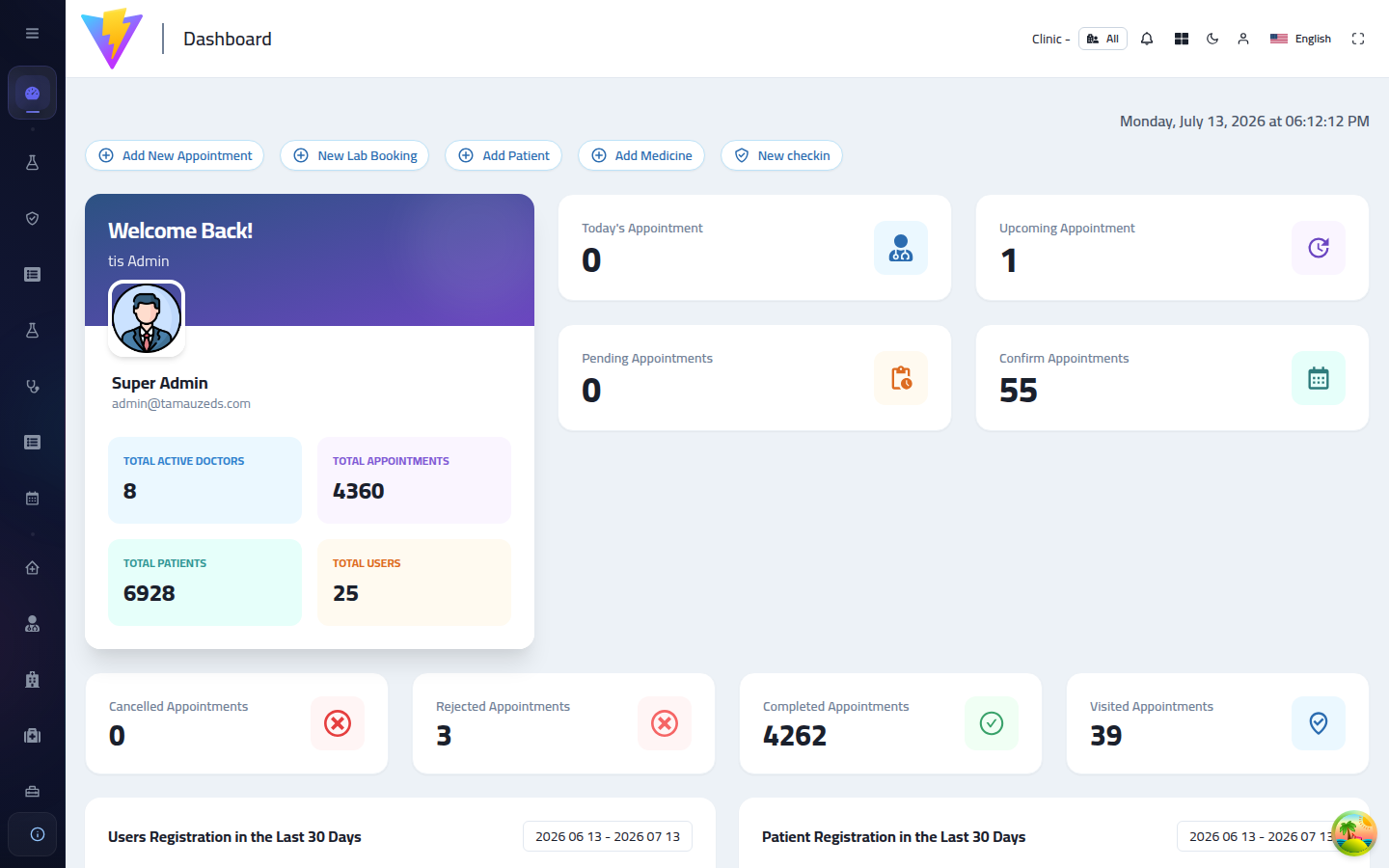Click Add Patient button

pos(504,155)
